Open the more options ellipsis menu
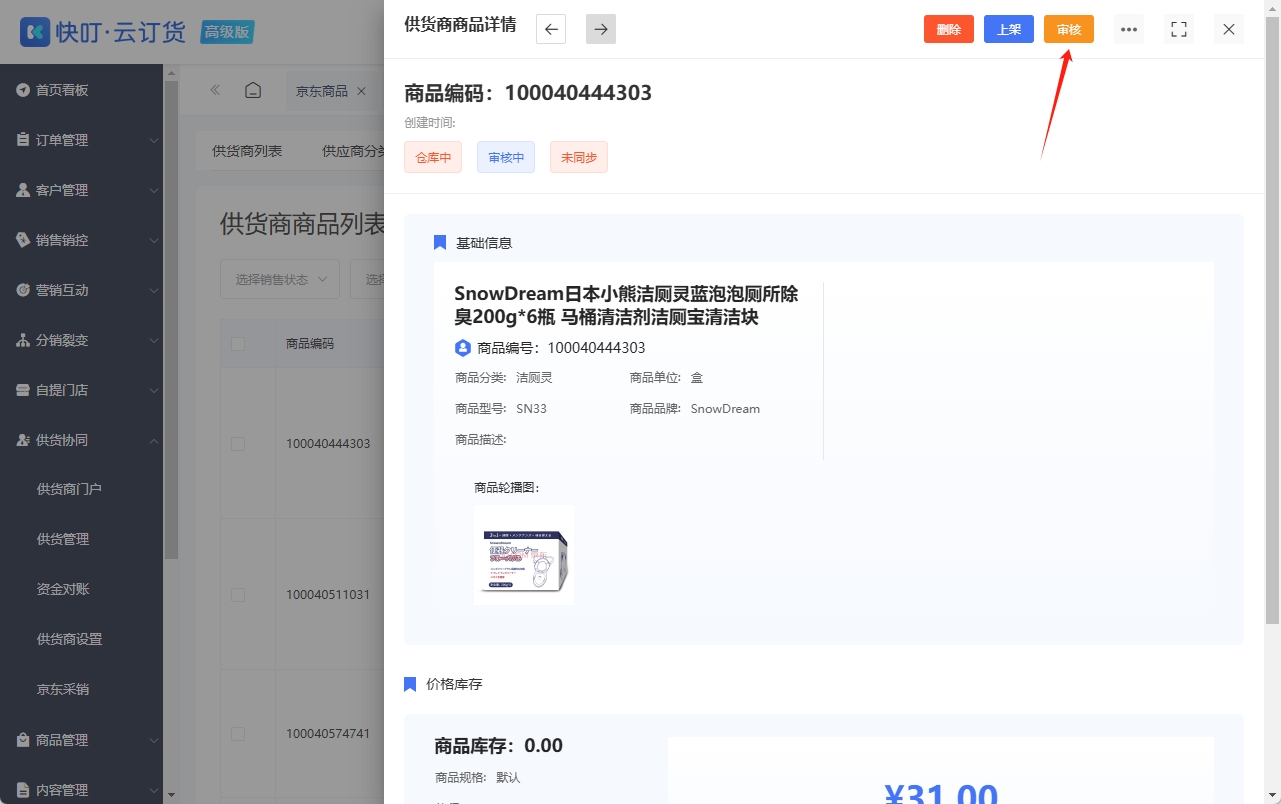 click(1129, 29)
